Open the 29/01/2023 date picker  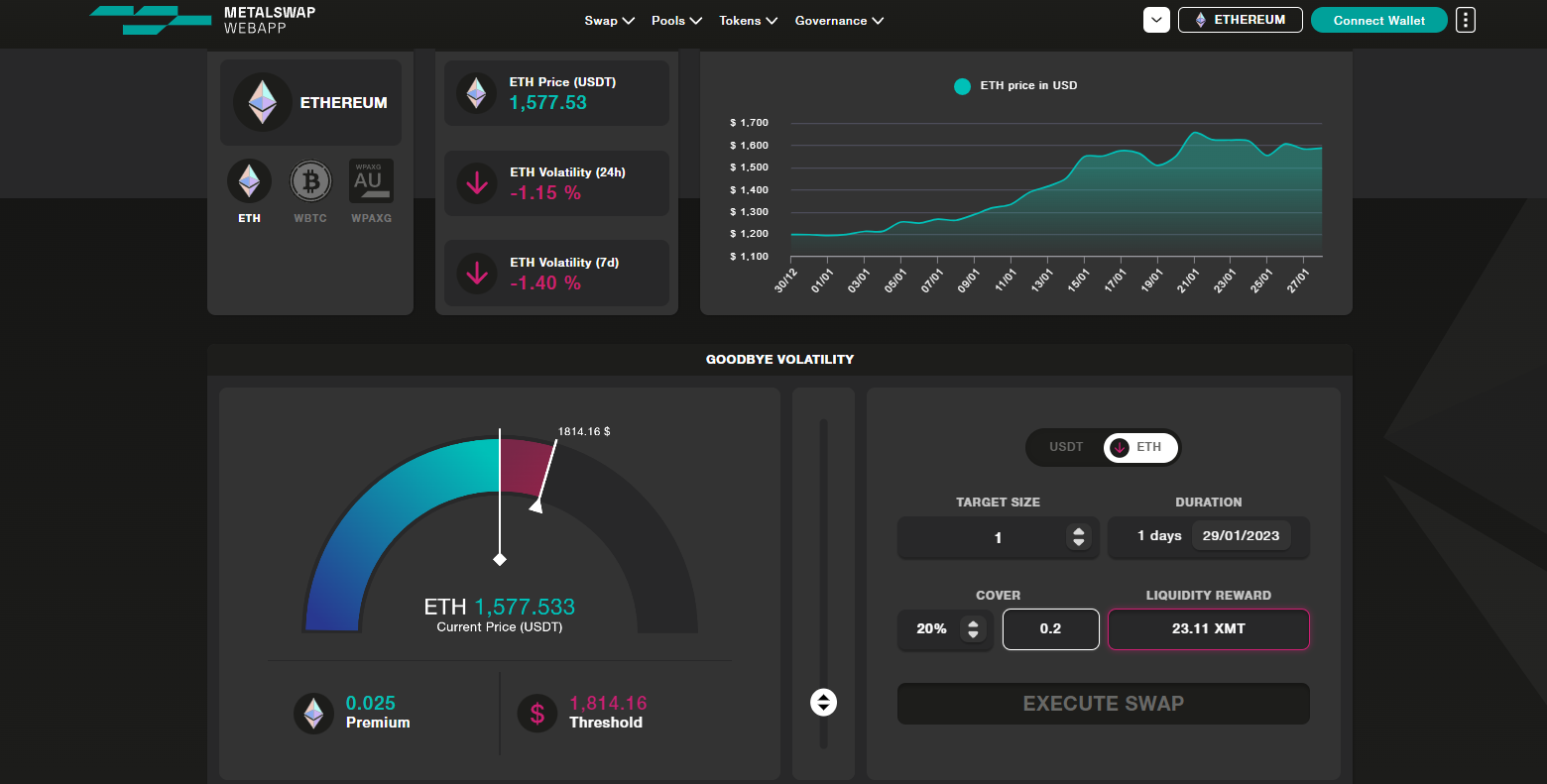coord(1241,535)
